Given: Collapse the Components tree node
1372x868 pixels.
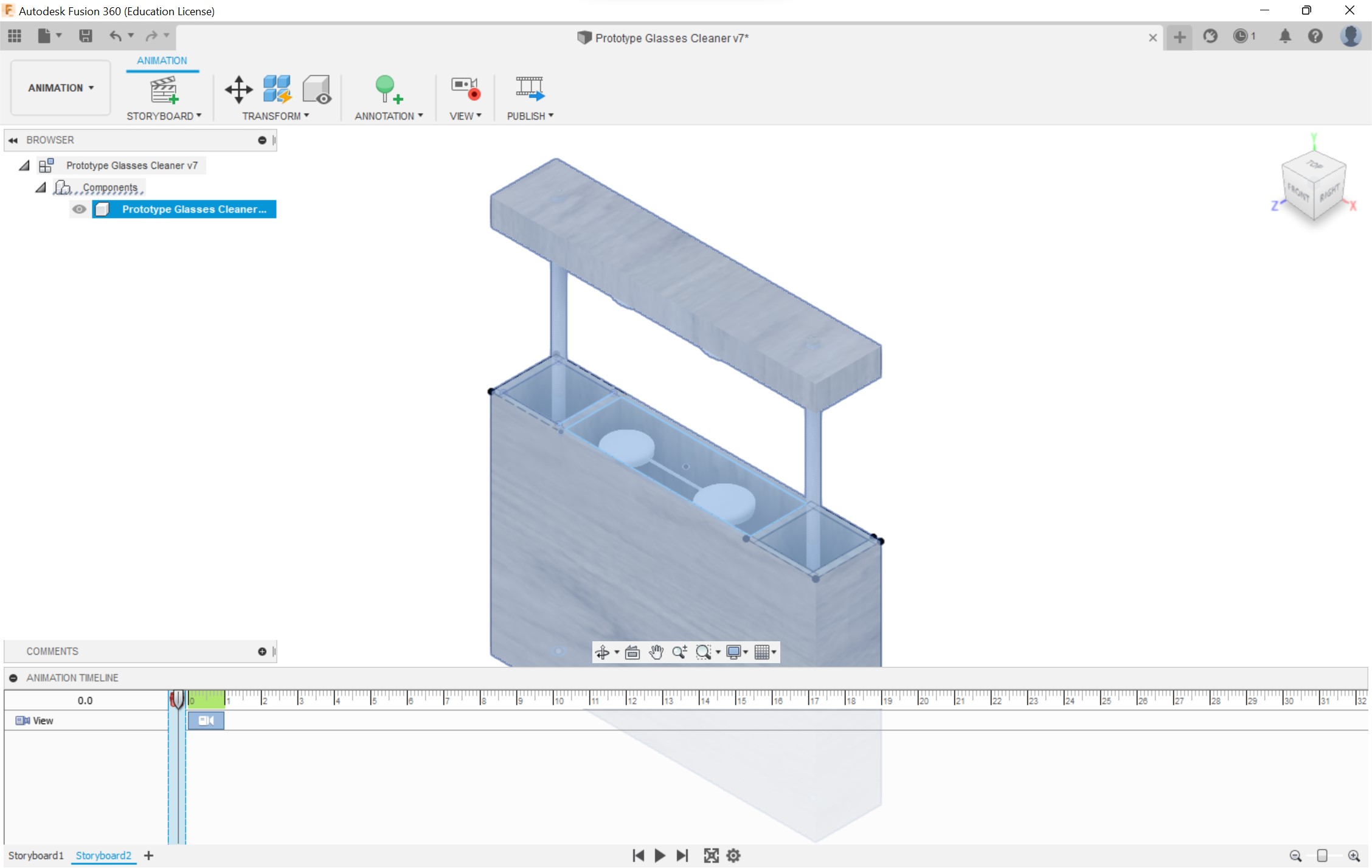Looking at the screenshot, I should click(41, 187).
